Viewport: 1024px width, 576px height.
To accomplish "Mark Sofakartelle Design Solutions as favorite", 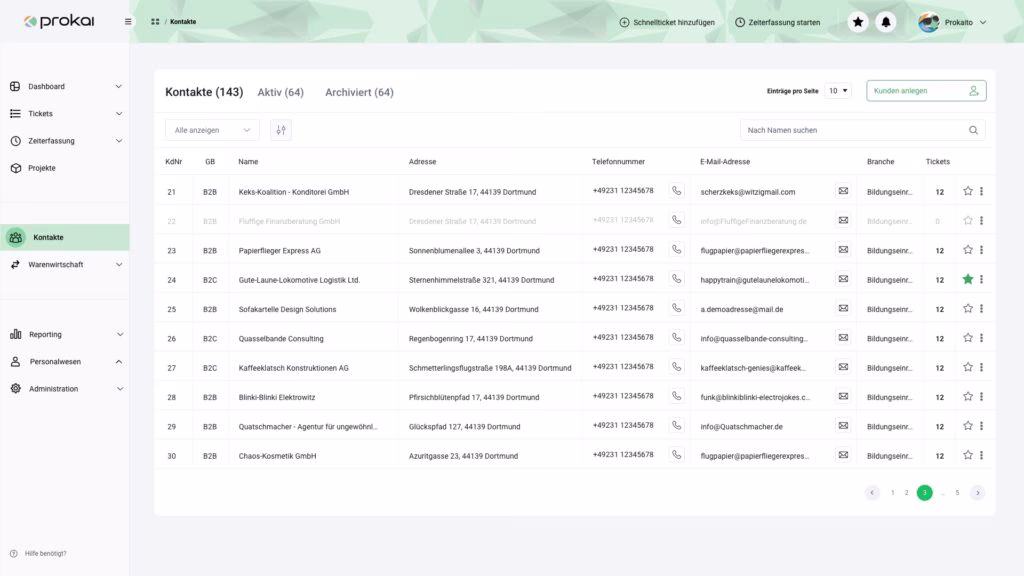I will [967, 309].
